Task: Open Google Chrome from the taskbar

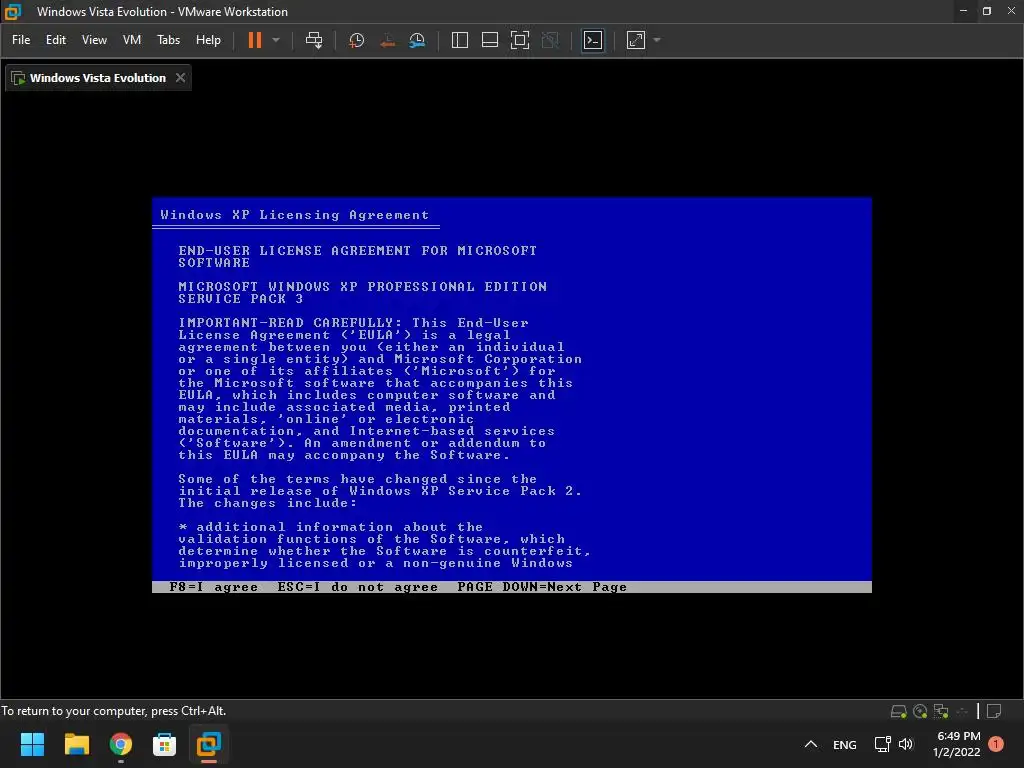Action: tap(121, 744)
